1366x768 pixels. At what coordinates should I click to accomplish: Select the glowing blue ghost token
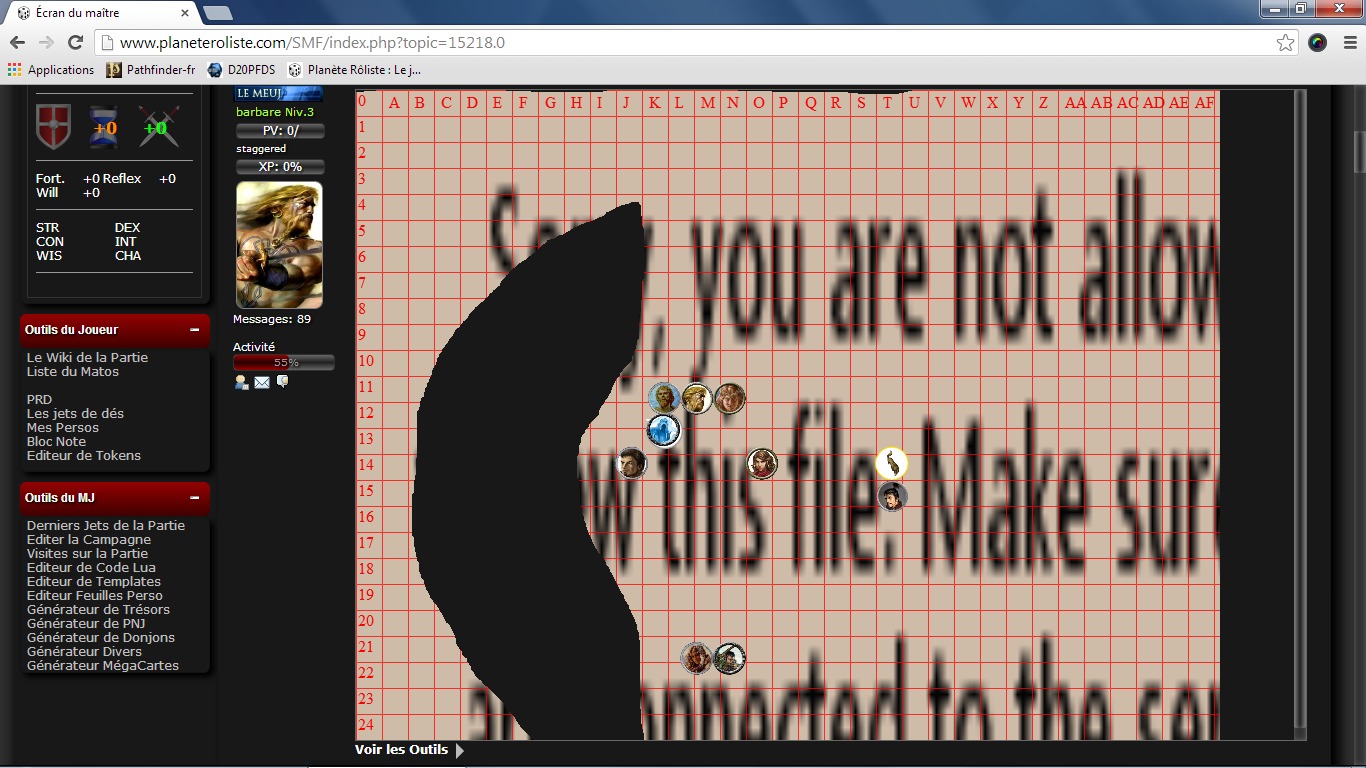pyautogui.click(x=663, y=431)
